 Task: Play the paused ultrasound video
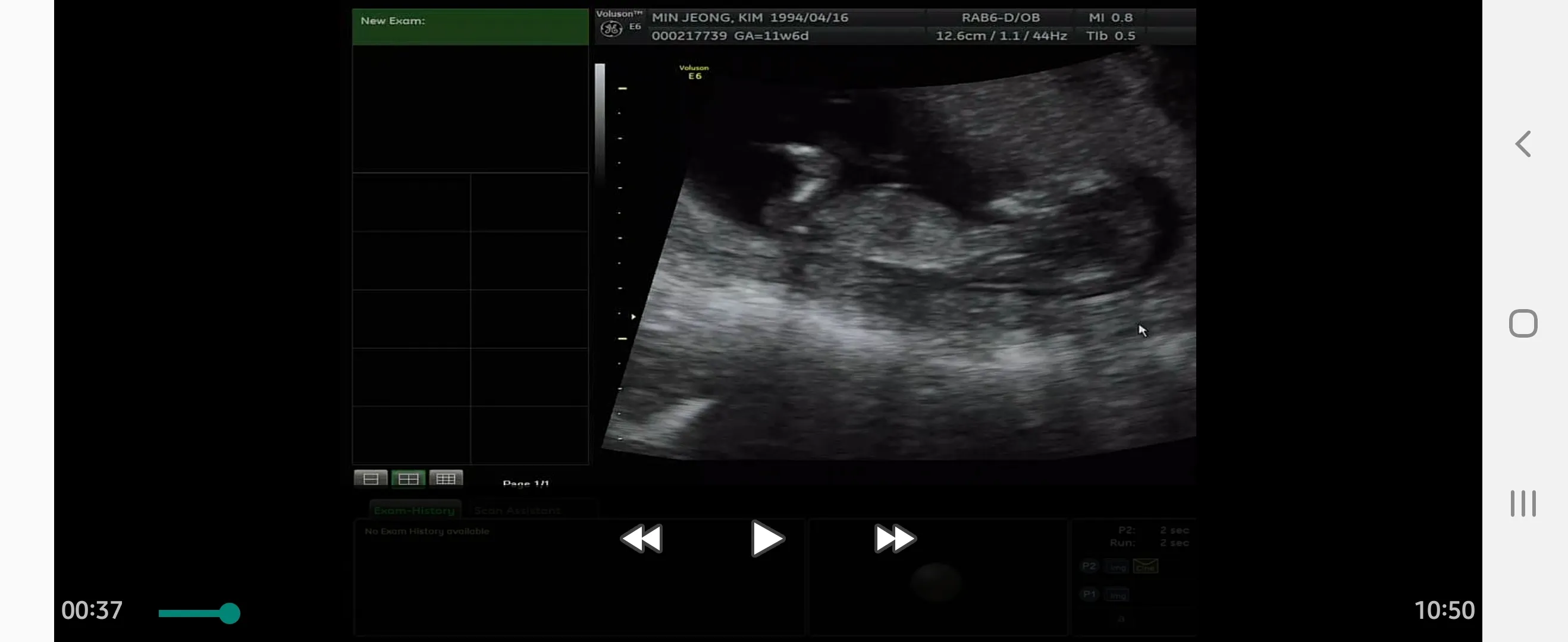coord(767,539)
